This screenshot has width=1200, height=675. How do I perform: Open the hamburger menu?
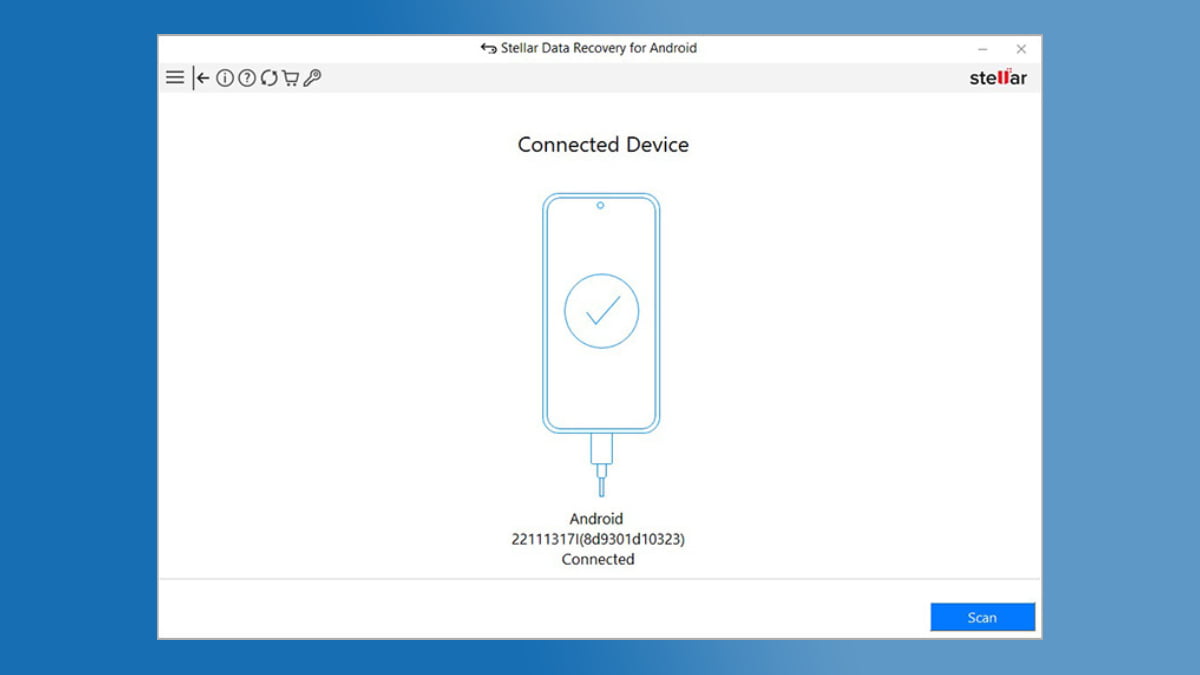175,78
